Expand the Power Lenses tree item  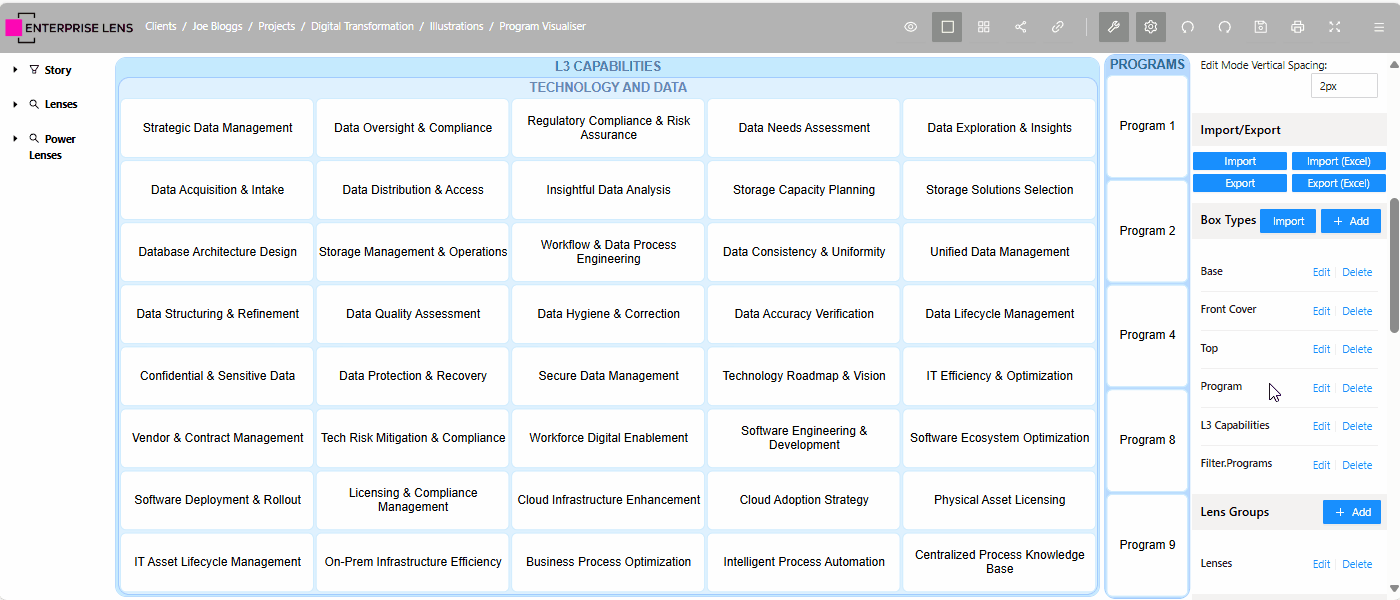(x=16, y=139)
